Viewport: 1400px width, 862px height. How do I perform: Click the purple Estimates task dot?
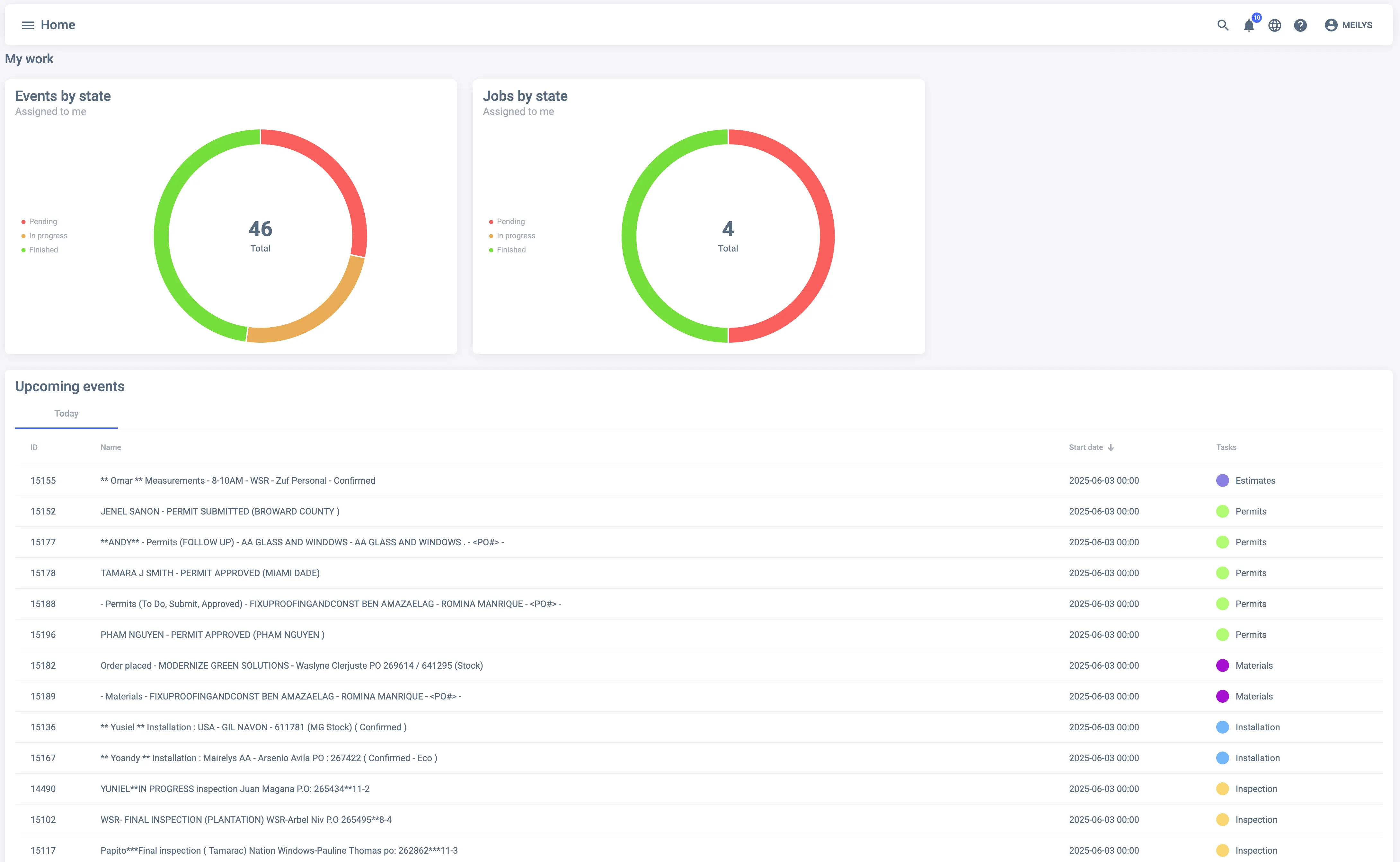point(1222,480)
